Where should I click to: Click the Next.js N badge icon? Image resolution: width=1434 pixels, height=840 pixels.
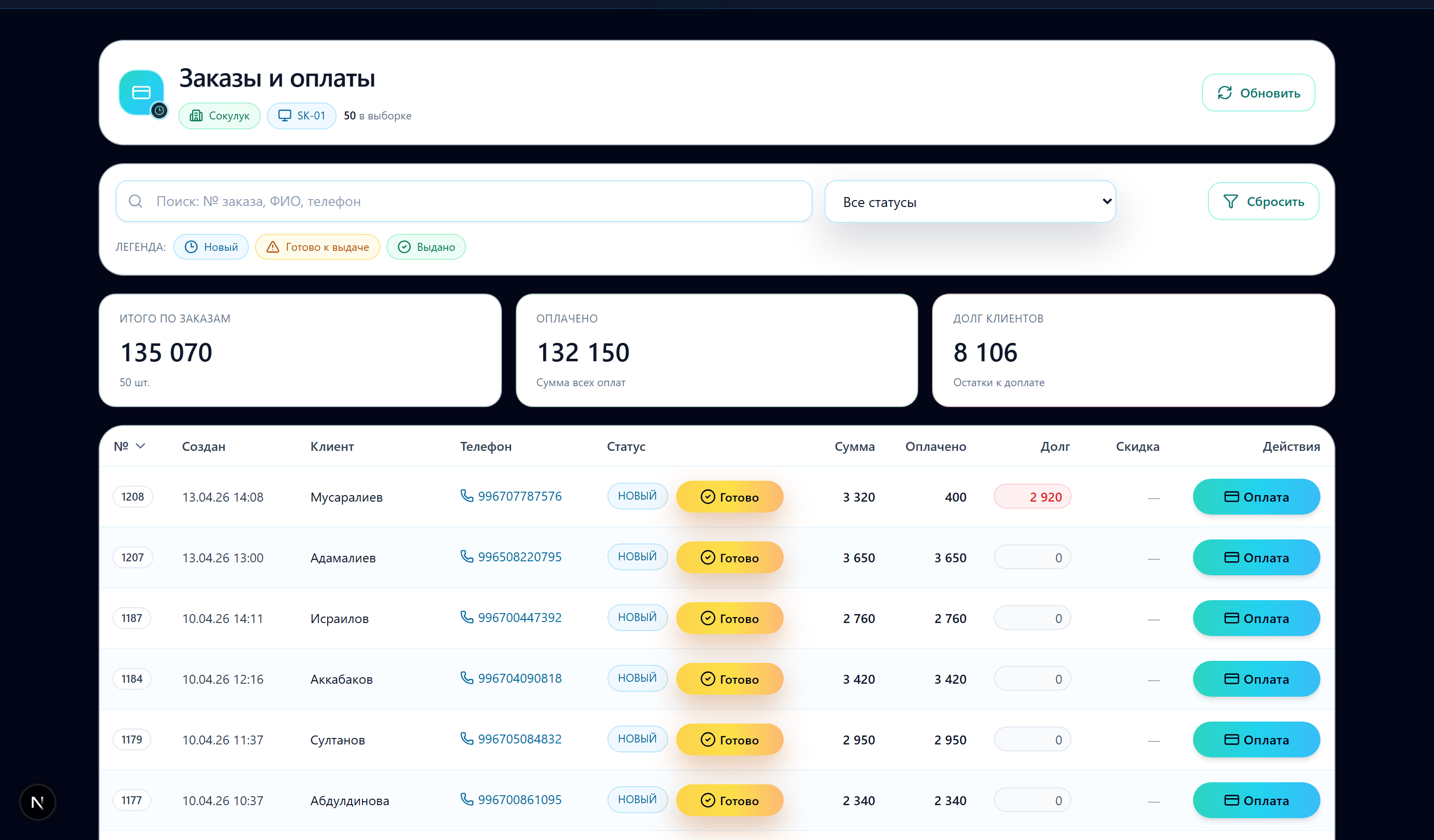click(x=37, y=802)
